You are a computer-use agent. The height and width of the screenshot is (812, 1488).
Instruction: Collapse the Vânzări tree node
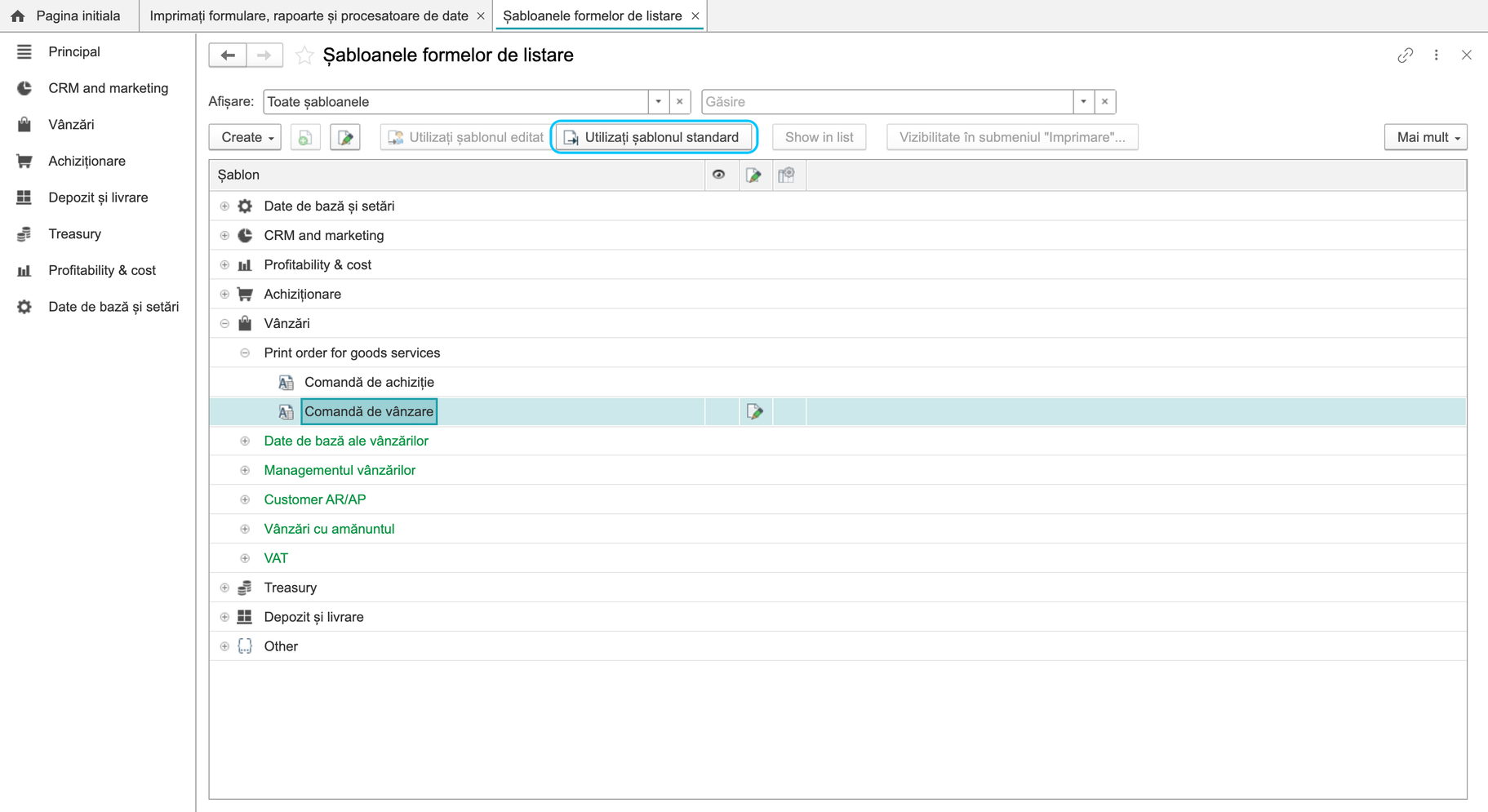tap(224, 324)
